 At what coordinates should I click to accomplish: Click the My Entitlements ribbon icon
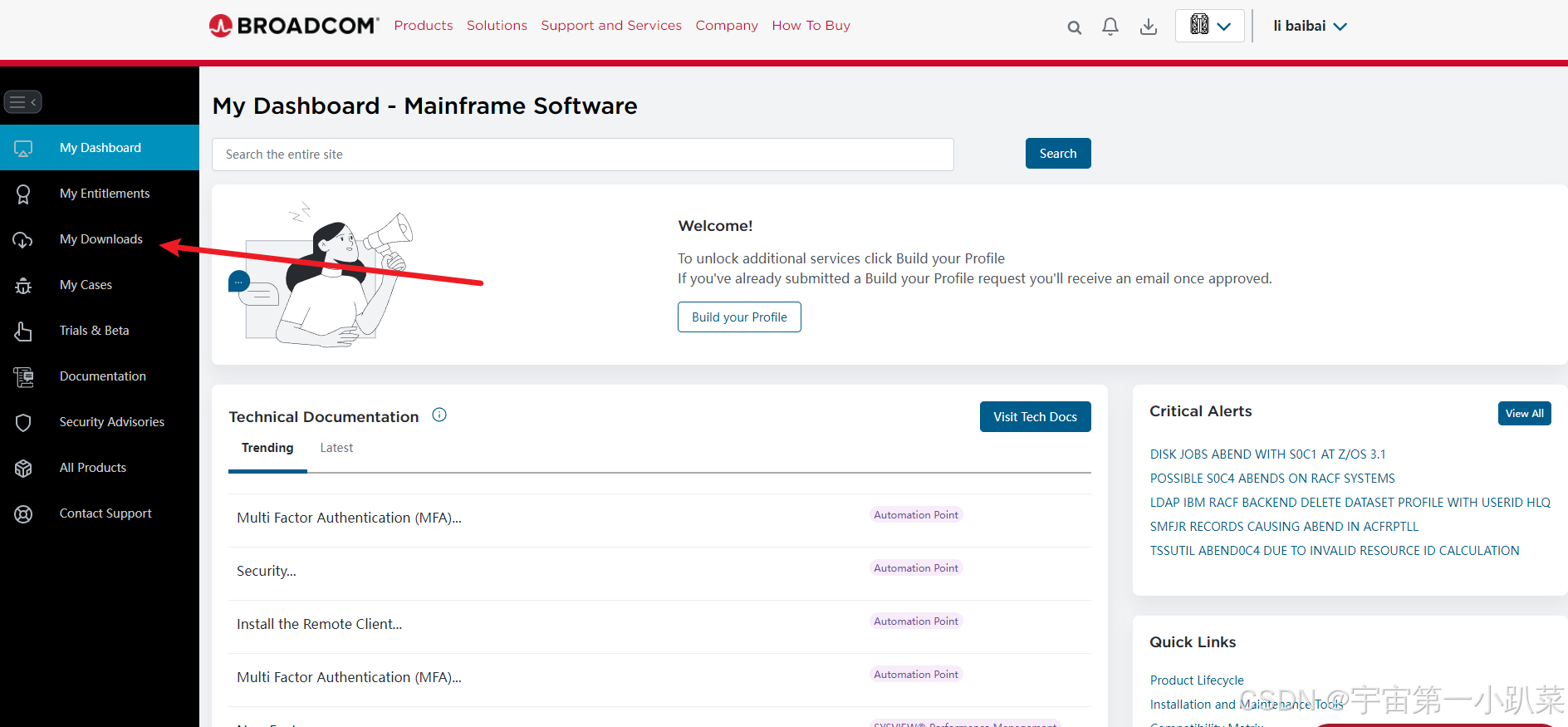[x=23, y=194]
